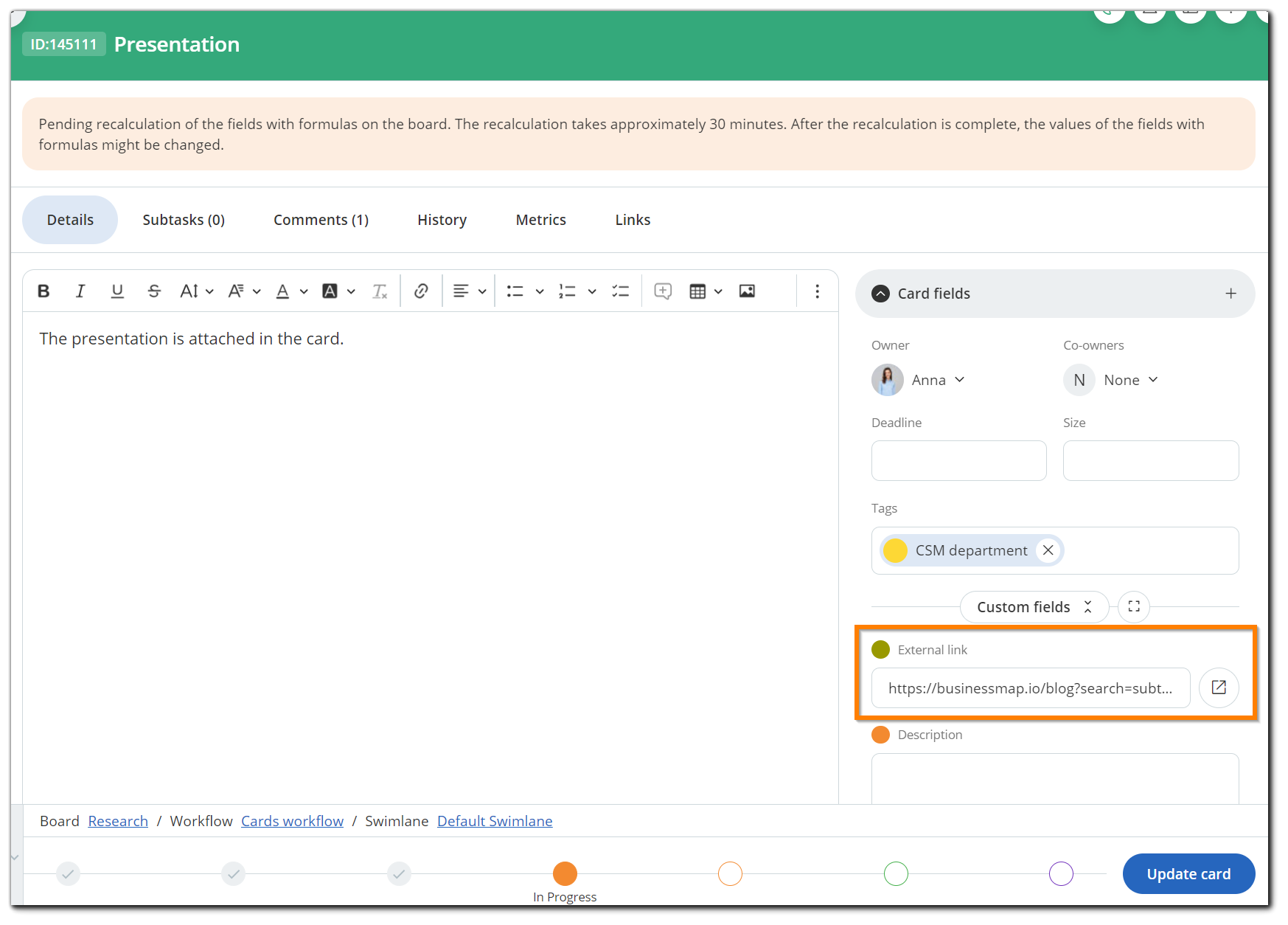This screenshot has width=1288, height=925.
Task: Insert a bulleted list
Action: (x=515, y=291)
